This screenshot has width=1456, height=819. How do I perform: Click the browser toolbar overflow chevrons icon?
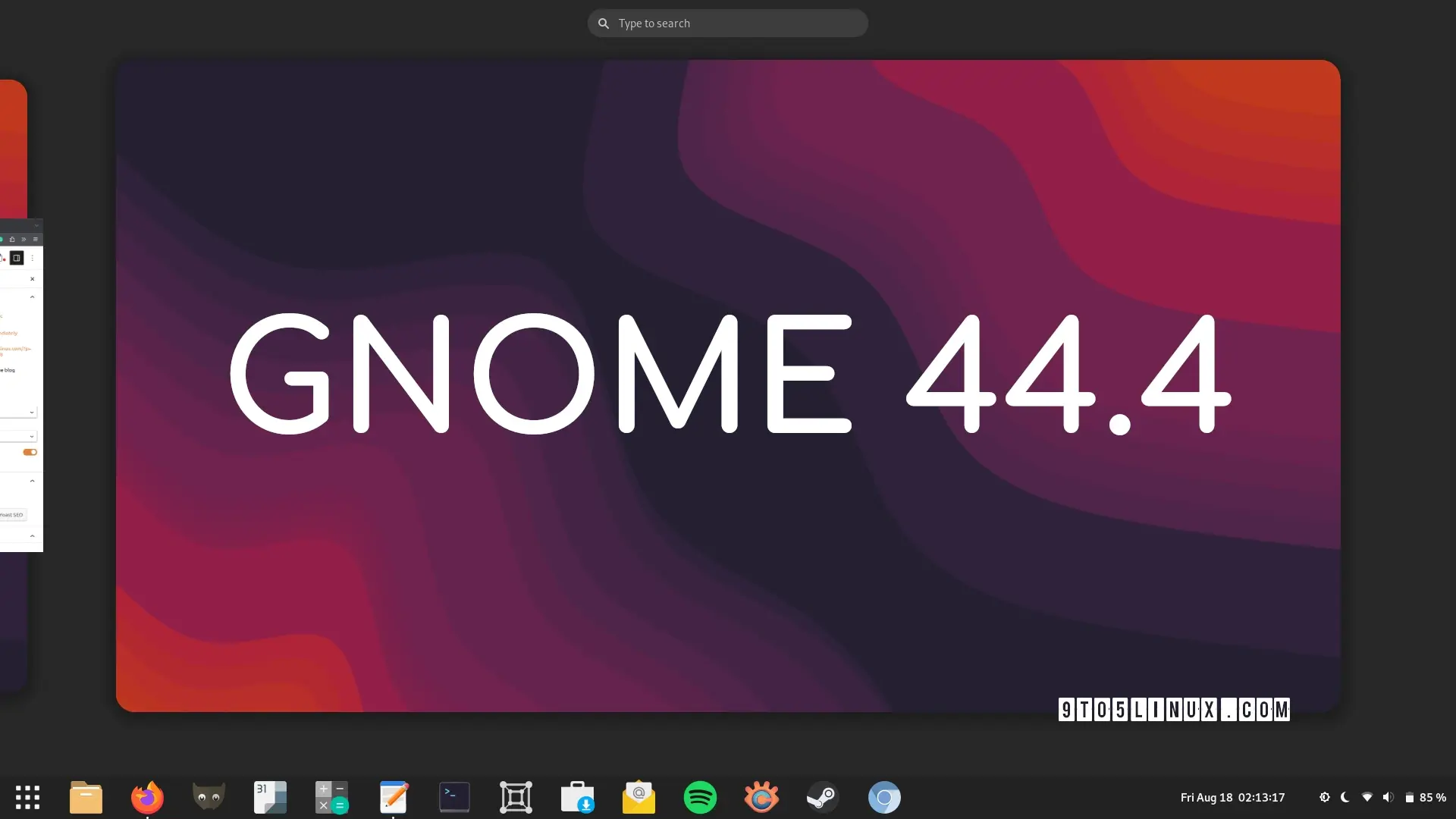click(x=24, y=239)
